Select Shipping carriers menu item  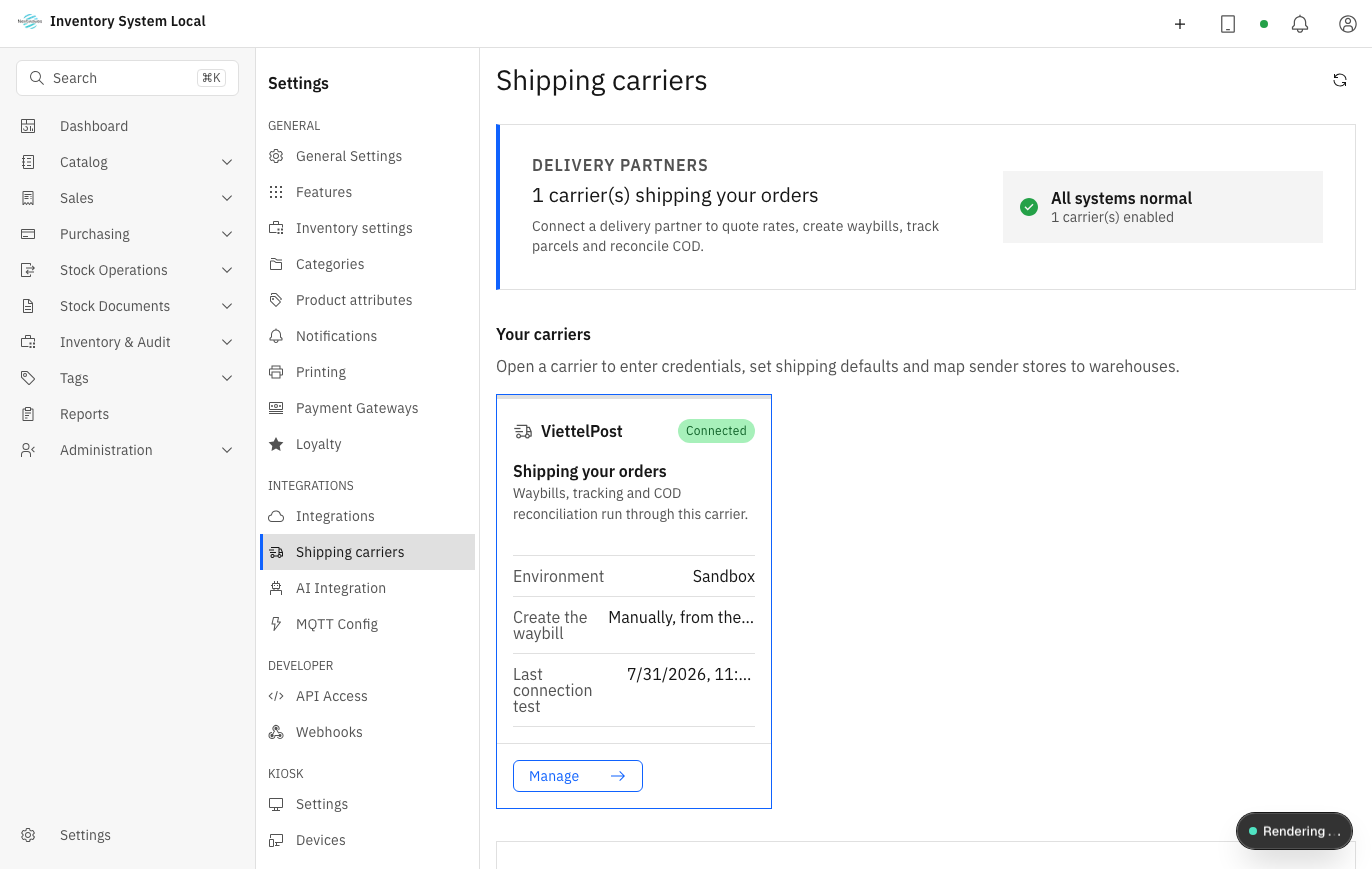click(367, 552)
